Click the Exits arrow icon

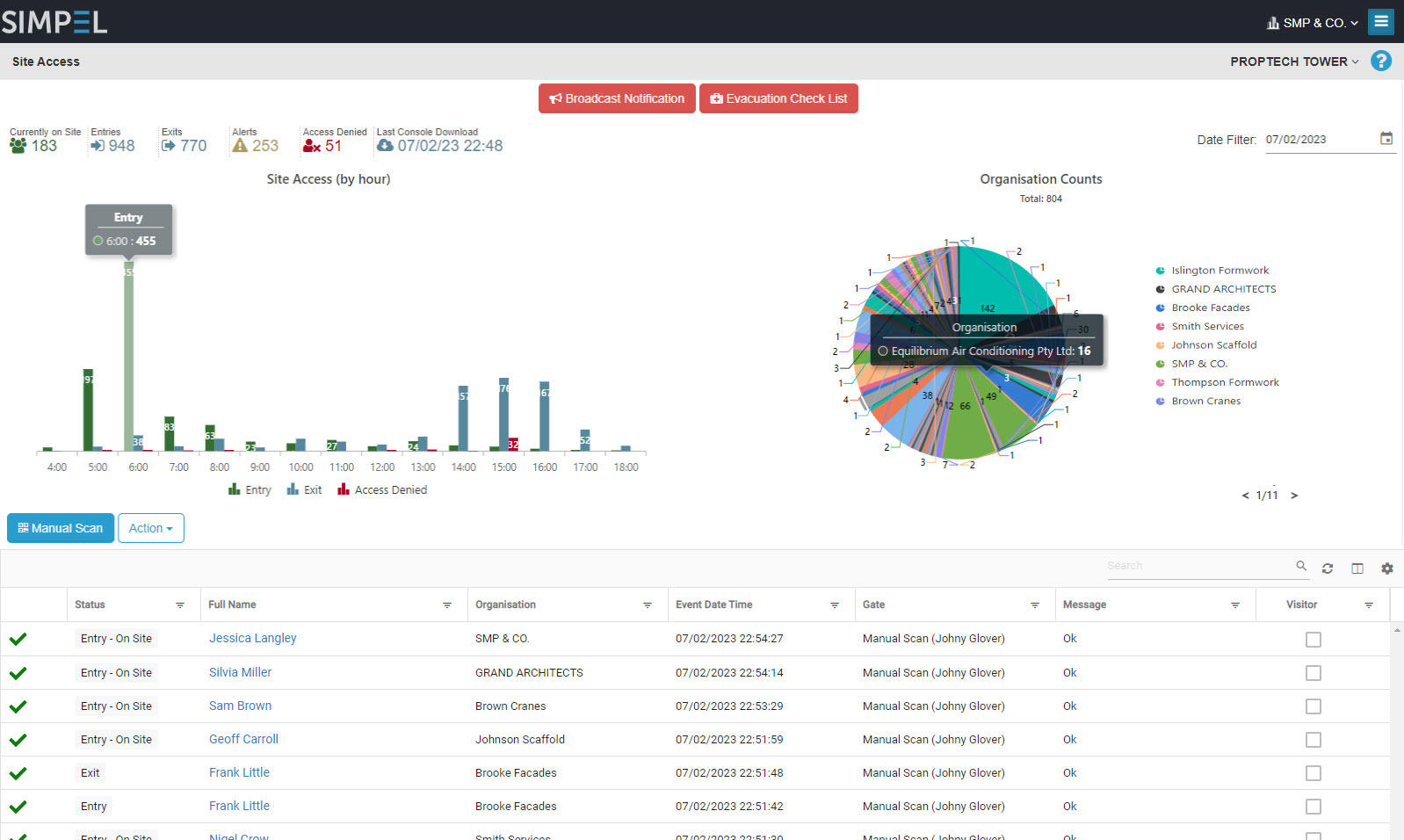pyautogui.click(x=169, y=146)
